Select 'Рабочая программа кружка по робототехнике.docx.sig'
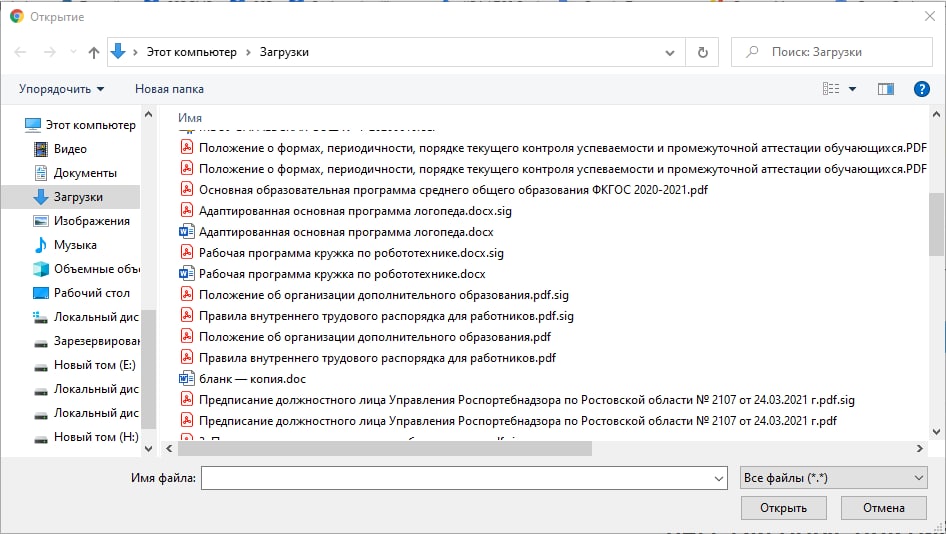The width and height of the screenshot is (946, 534). point(342,253)
